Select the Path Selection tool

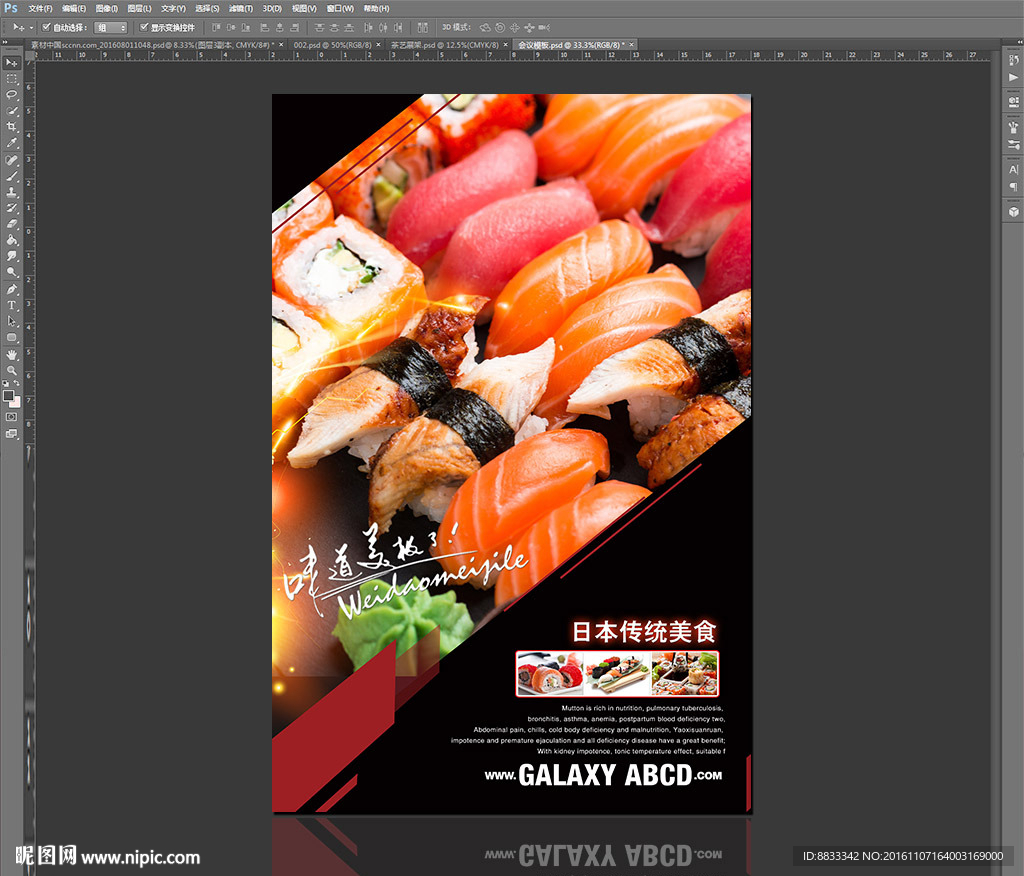(12, 321)
